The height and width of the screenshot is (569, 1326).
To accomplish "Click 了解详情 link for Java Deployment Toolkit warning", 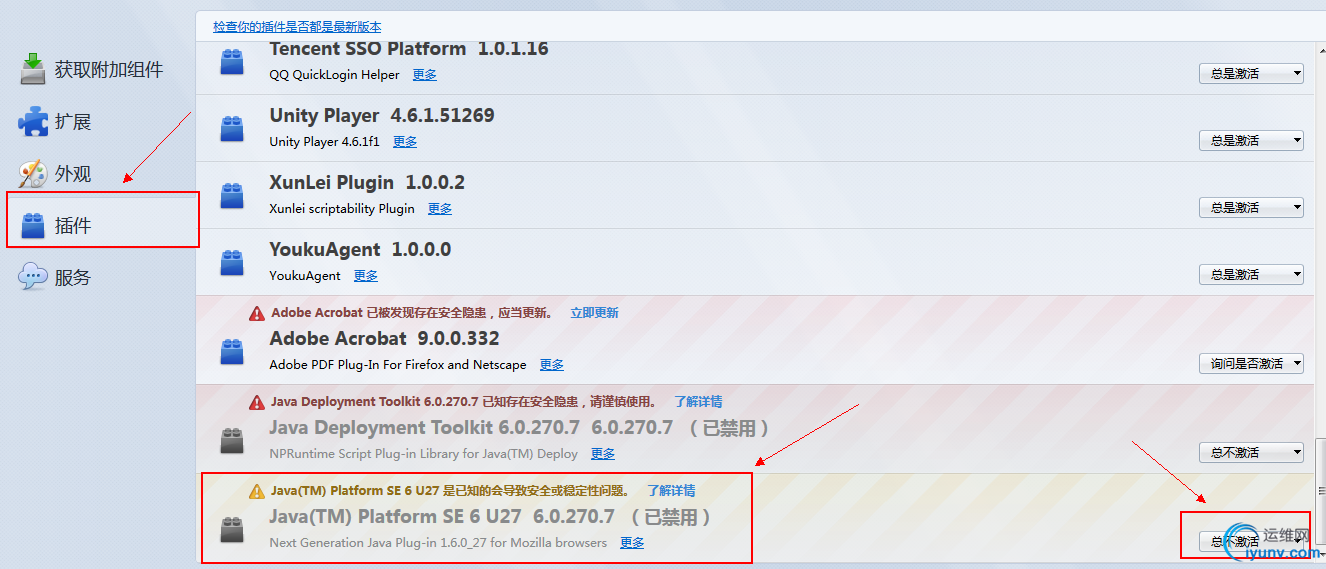I will [x=698, y=402].
